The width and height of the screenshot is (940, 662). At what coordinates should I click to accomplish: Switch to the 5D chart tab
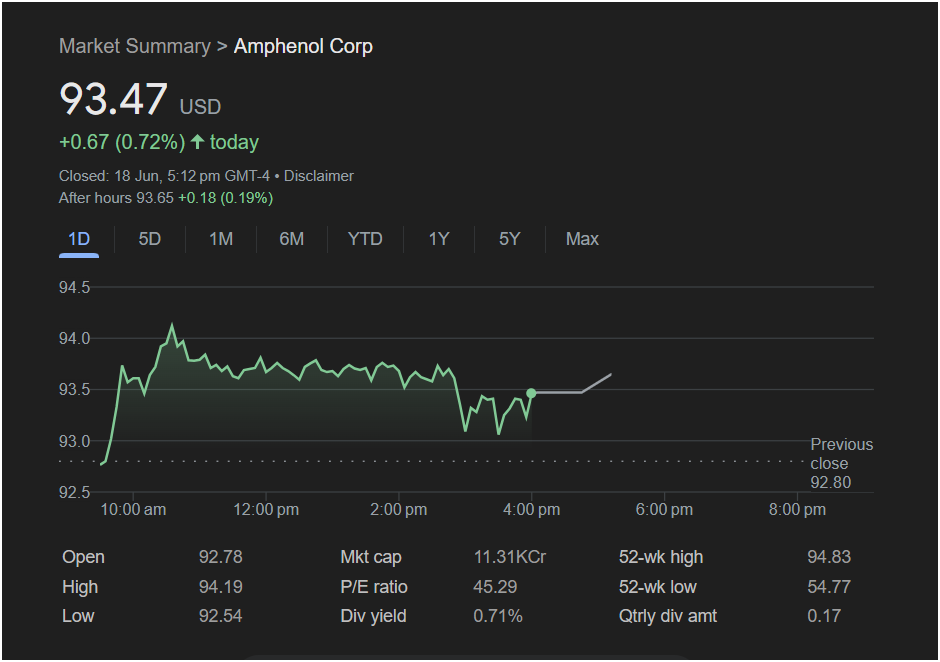(149, 239)
